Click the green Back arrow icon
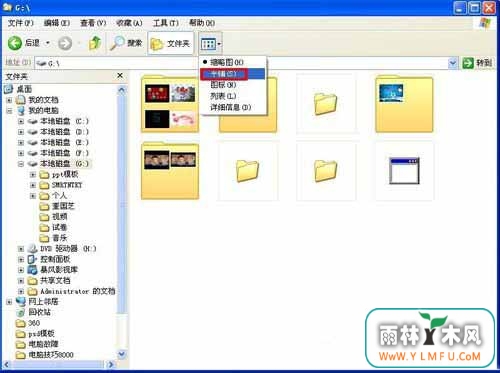The height and width of the screenshot is (373, 500). 15,43
